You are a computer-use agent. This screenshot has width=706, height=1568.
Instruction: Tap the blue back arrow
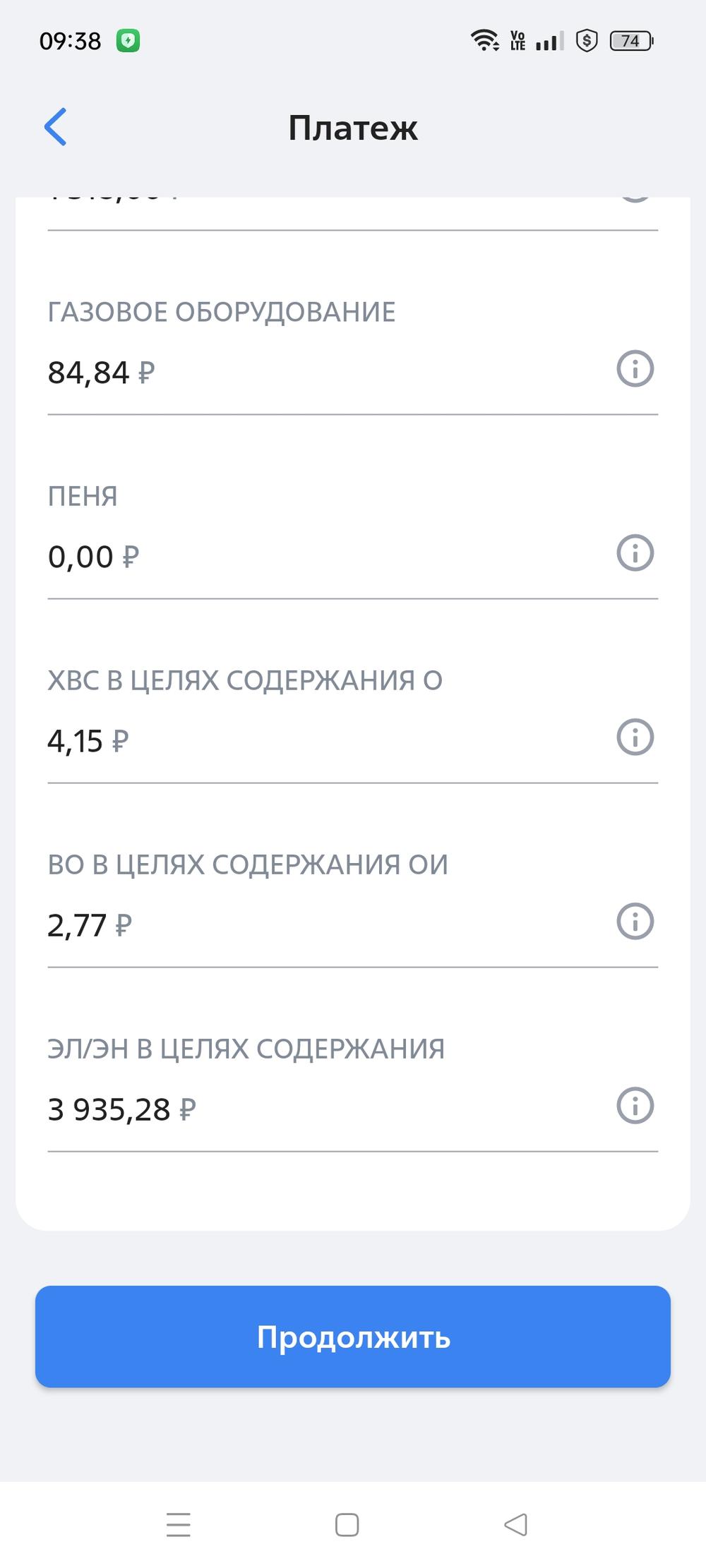(x=56, y=127)
